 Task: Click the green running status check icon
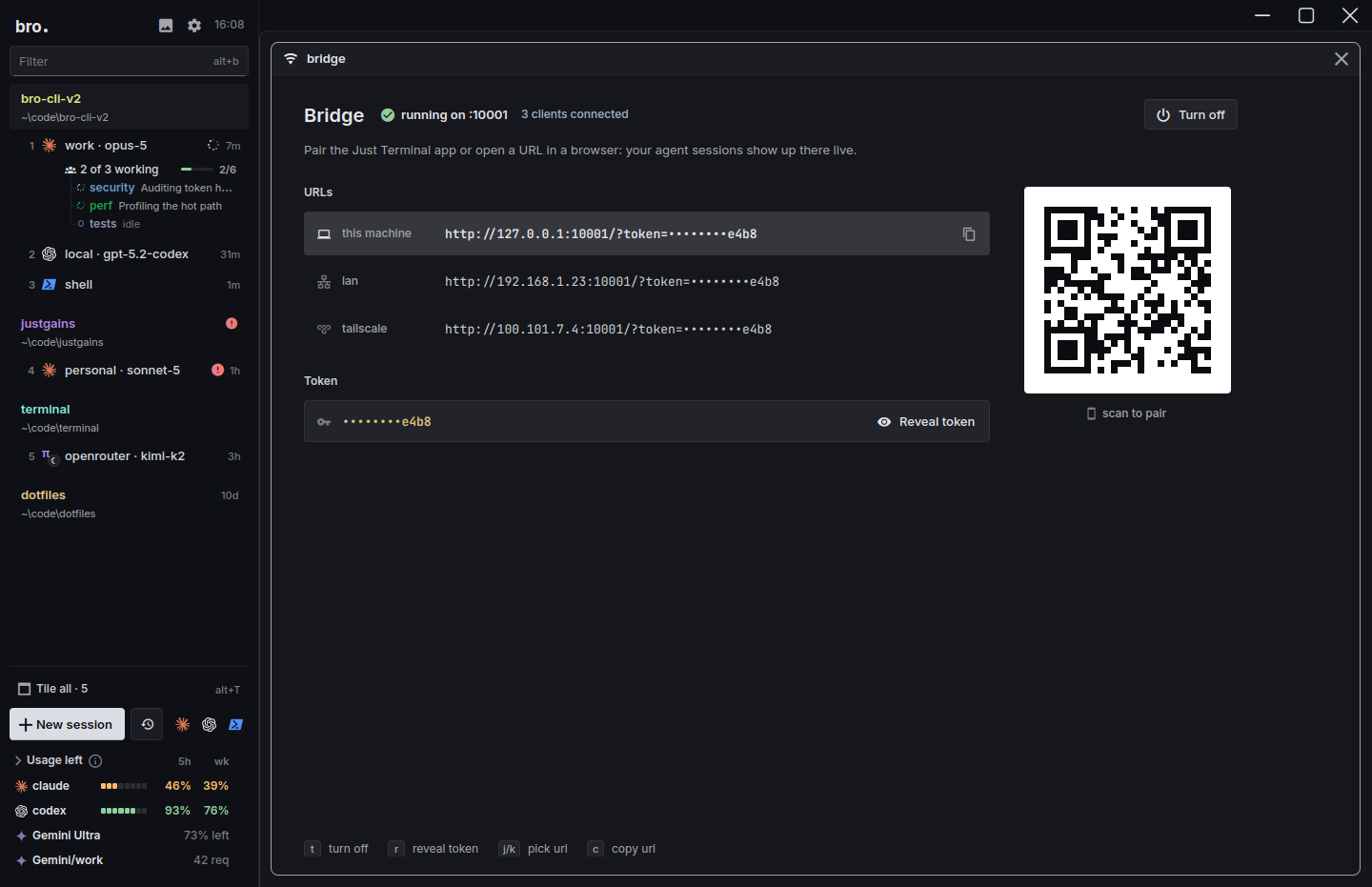[x=388, y=115]
